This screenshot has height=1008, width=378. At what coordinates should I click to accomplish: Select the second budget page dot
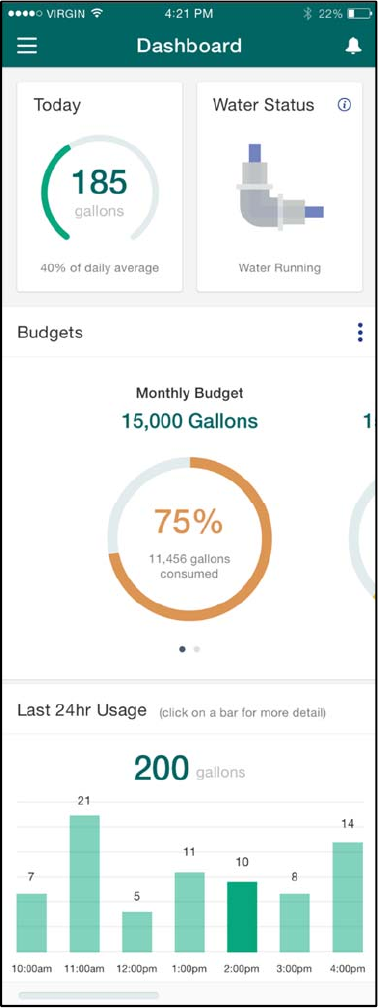click(x=197, y=649)
